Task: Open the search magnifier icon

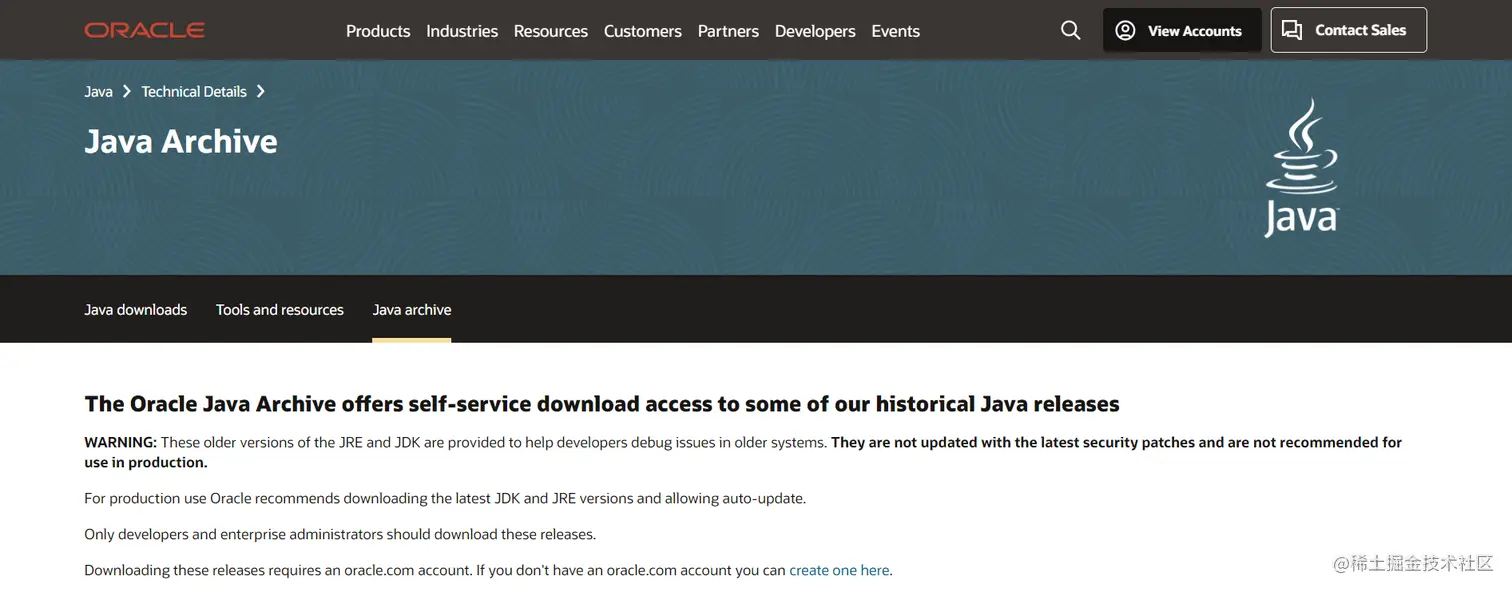Action: point(1070,31)
